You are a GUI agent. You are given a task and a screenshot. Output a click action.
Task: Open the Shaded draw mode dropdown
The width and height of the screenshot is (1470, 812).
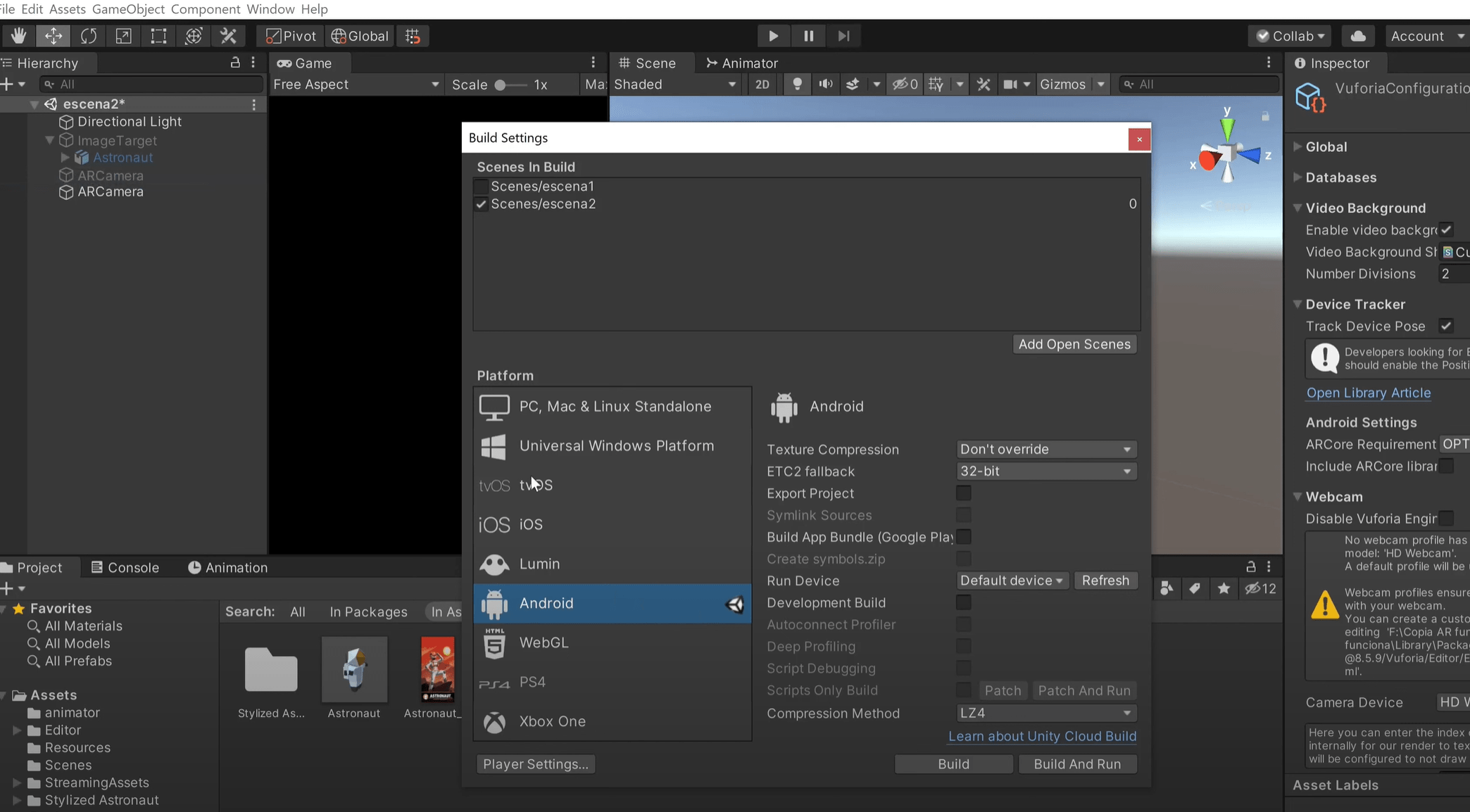click(675, 84)
